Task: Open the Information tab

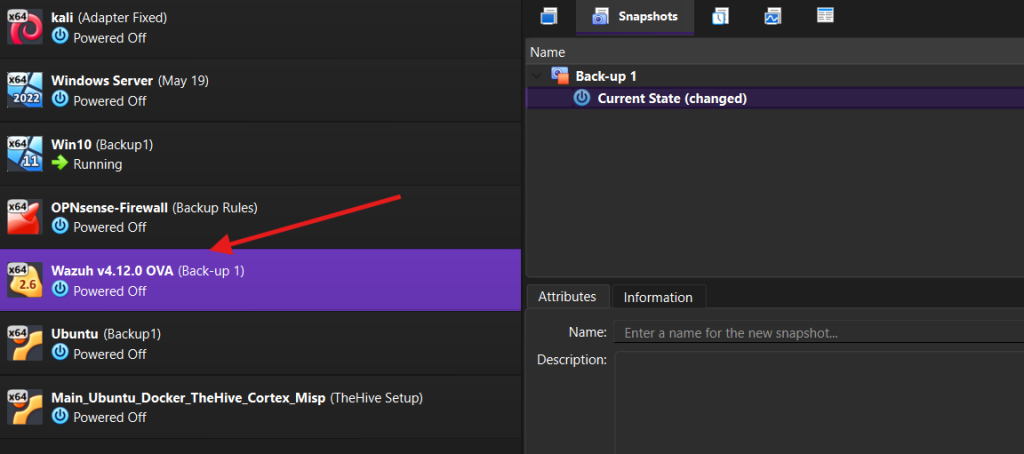Action: (658, 297)
